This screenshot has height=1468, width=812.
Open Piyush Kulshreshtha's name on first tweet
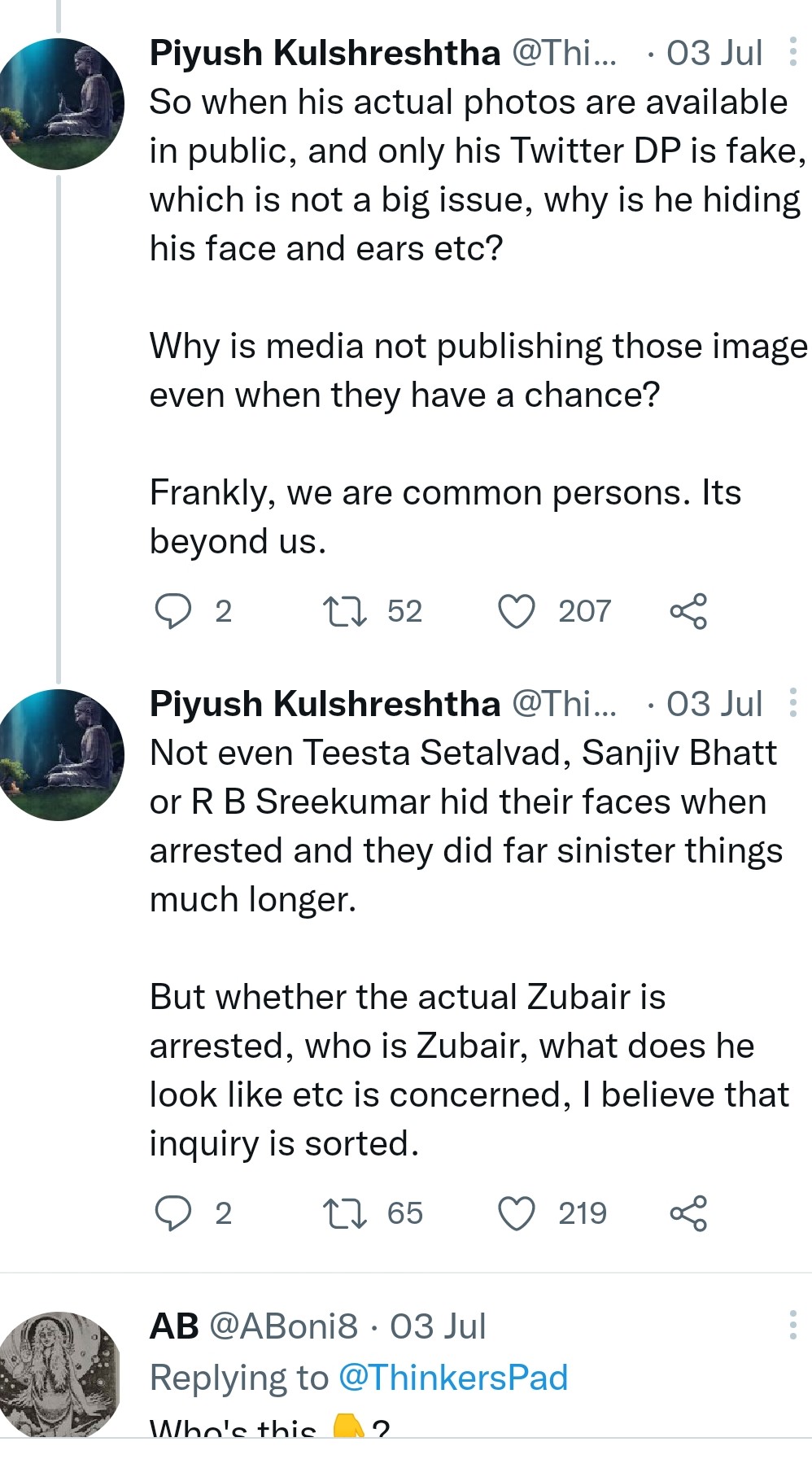click(x=325, y=53)
